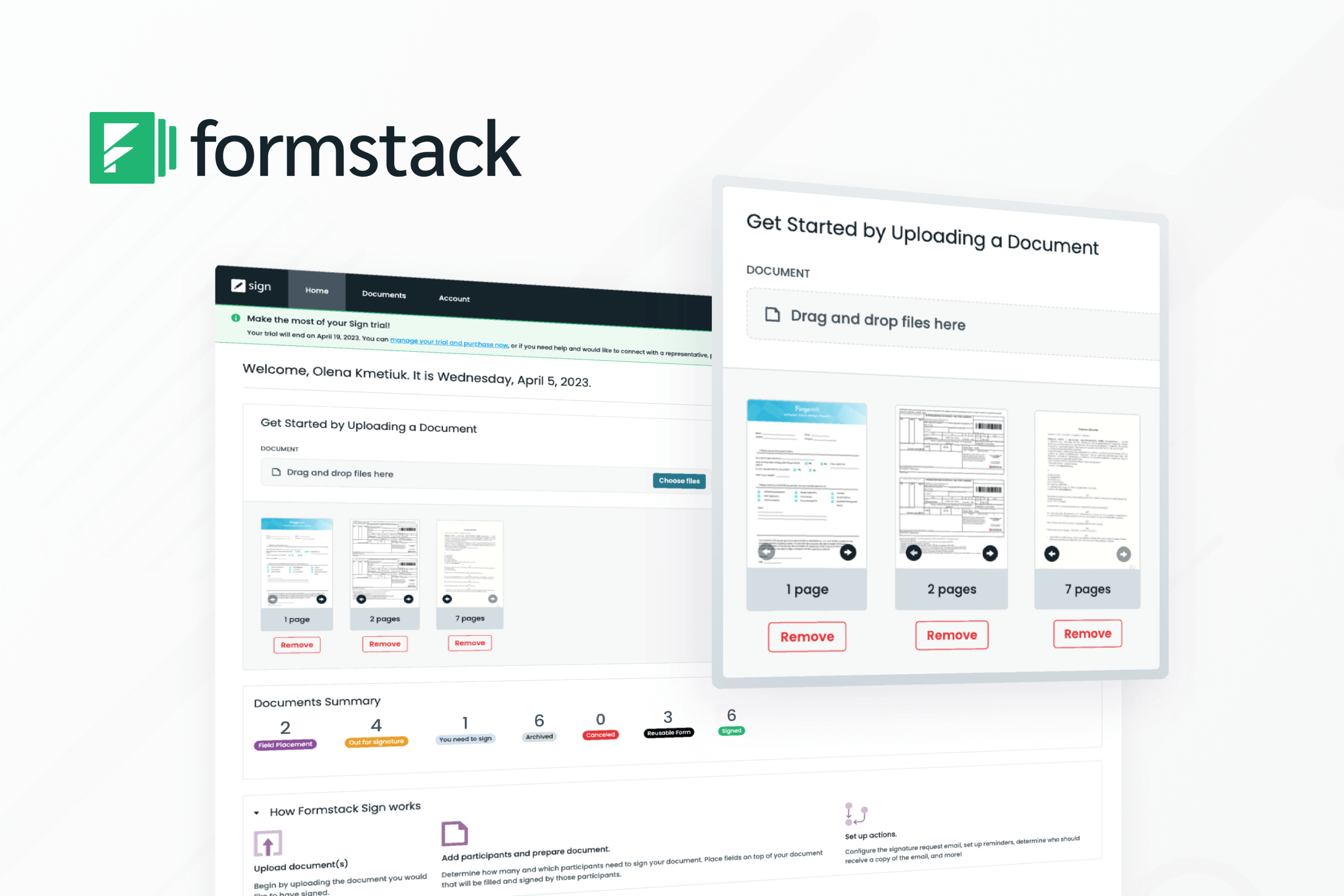This screenshot has height=896, width=1344.
Task: Click Remove under large 7 pages document
Action: tap(1088, 634)
